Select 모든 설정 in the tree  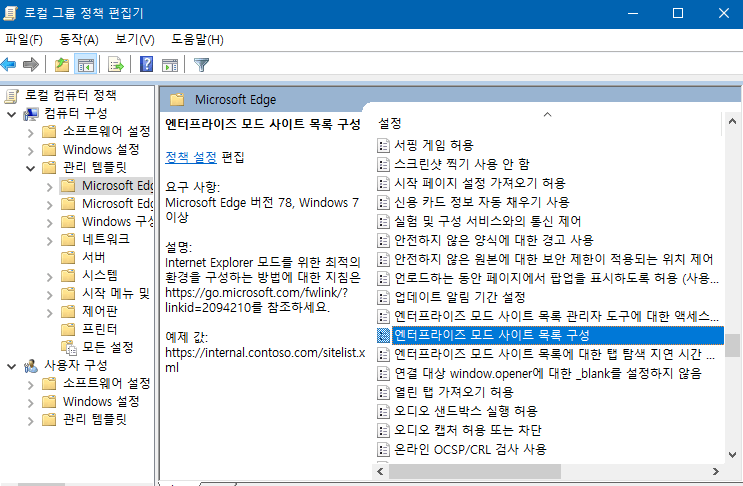(108, 347)
